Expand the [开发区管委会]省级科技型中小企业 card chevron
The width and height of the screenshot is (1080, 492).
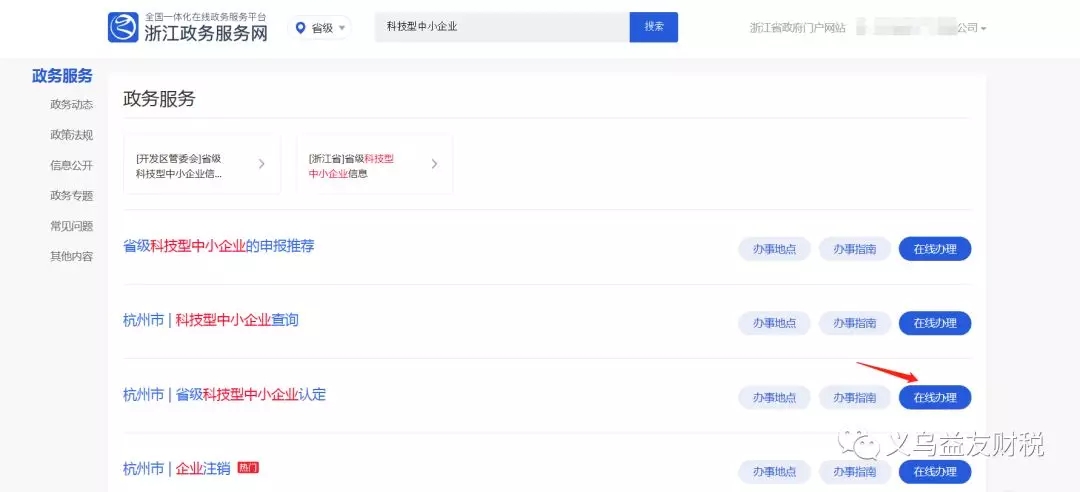[x=261, y=164]
